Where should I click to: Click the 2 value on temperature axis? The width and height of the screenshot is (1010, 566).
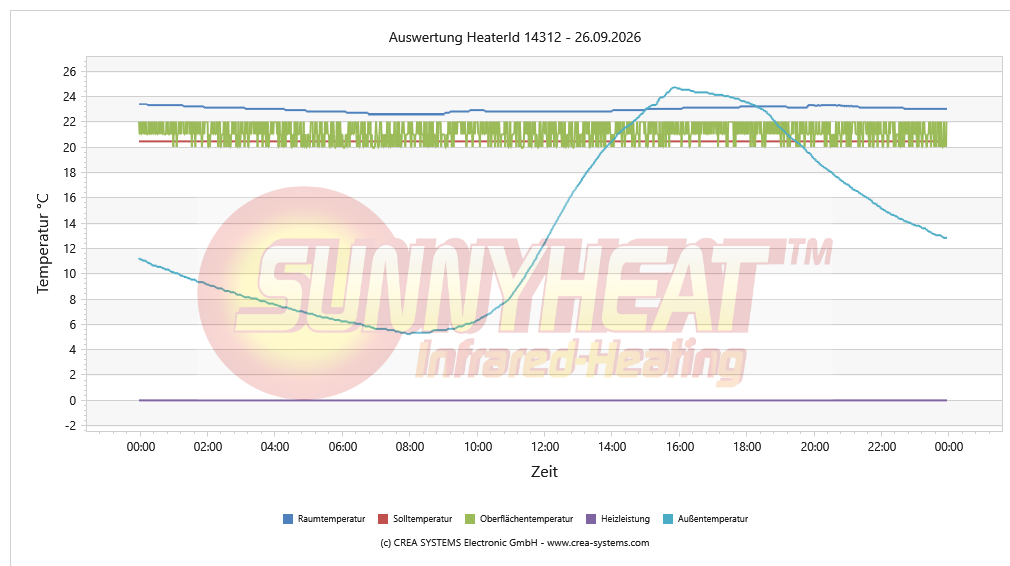(x=73, y=375)
